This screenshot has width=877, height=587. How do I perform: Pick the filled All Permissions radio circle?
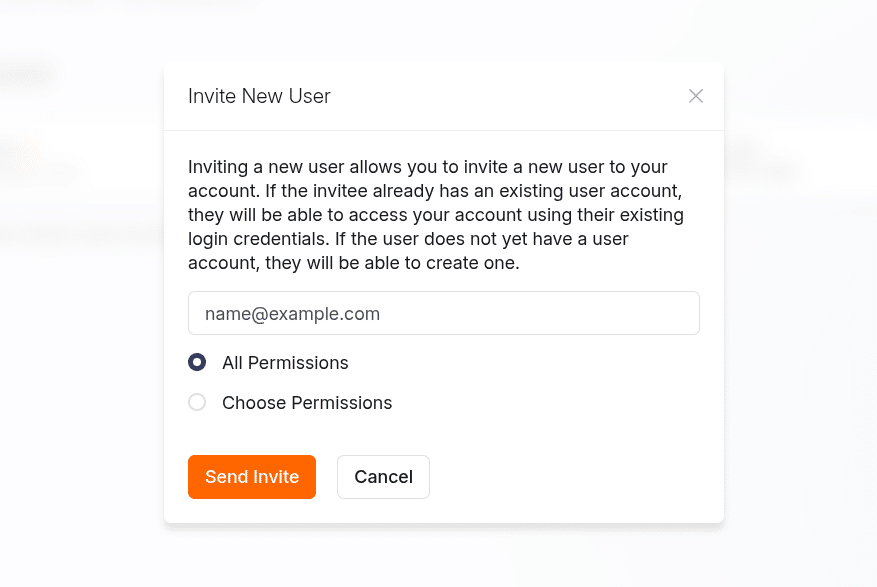pyautogui.click(x=197, y=362)
